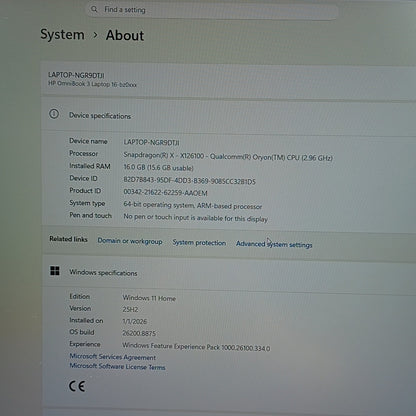Select the '16.0 GB (15.6 GB usable)' RAM value
The width and height of the screenshot is (416, 416).
coord(158,168)
